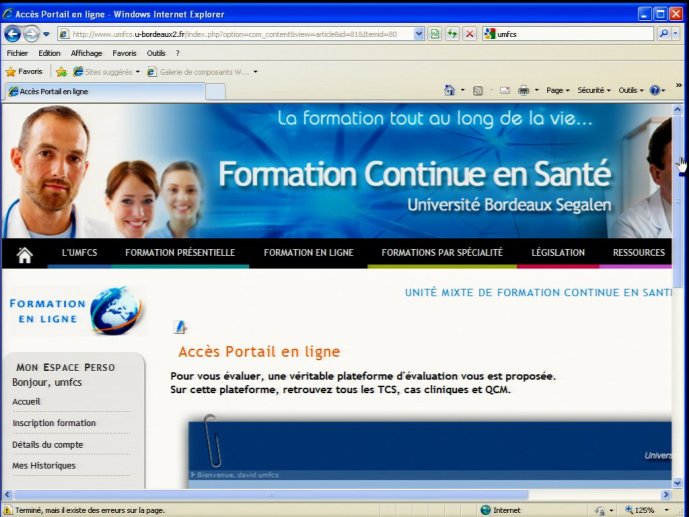
Task: Open FORMATION EN LIGNE navigation item
Action: click(x=308, y=253)
